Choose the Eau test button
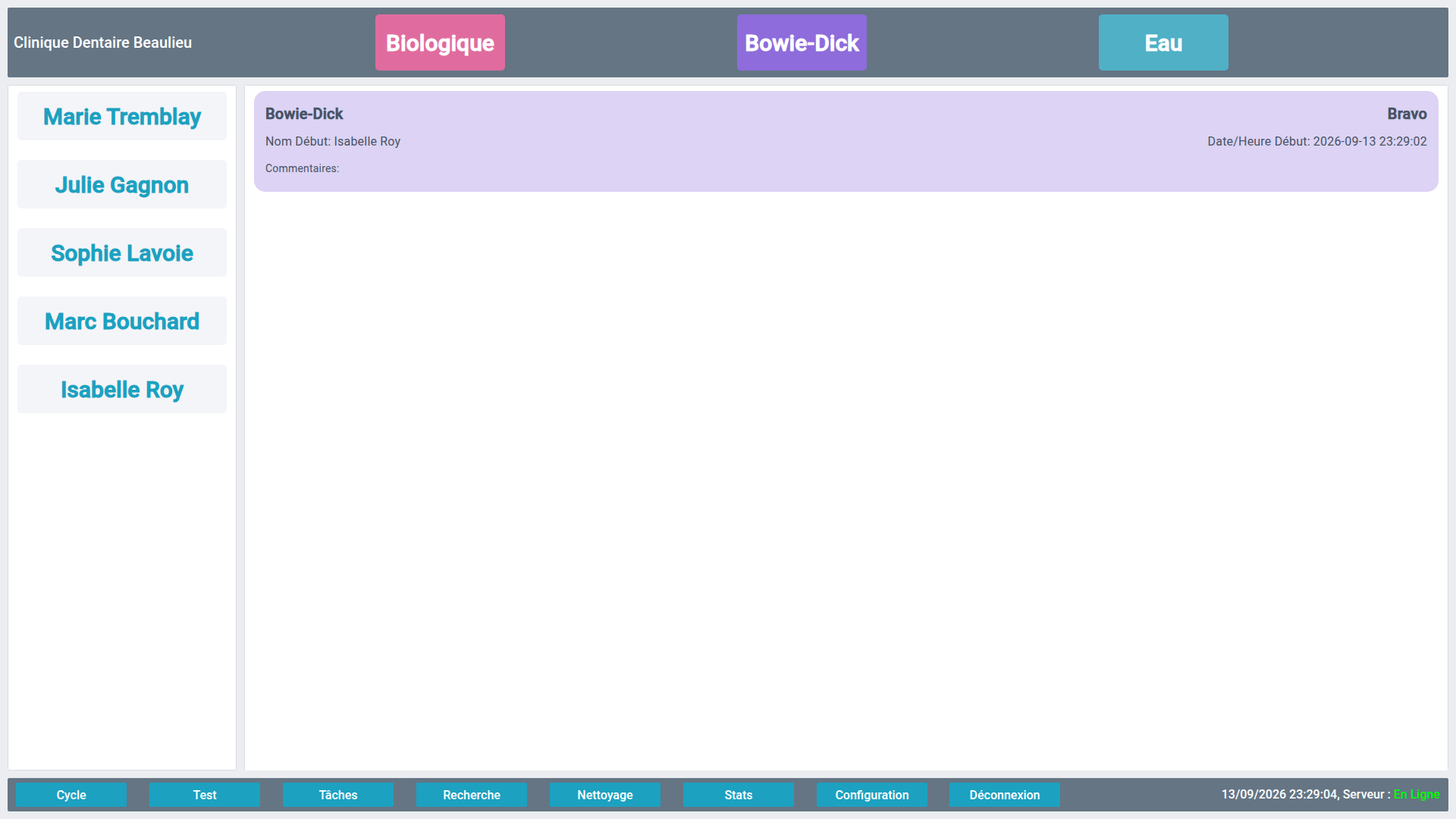 (1163, 42)
